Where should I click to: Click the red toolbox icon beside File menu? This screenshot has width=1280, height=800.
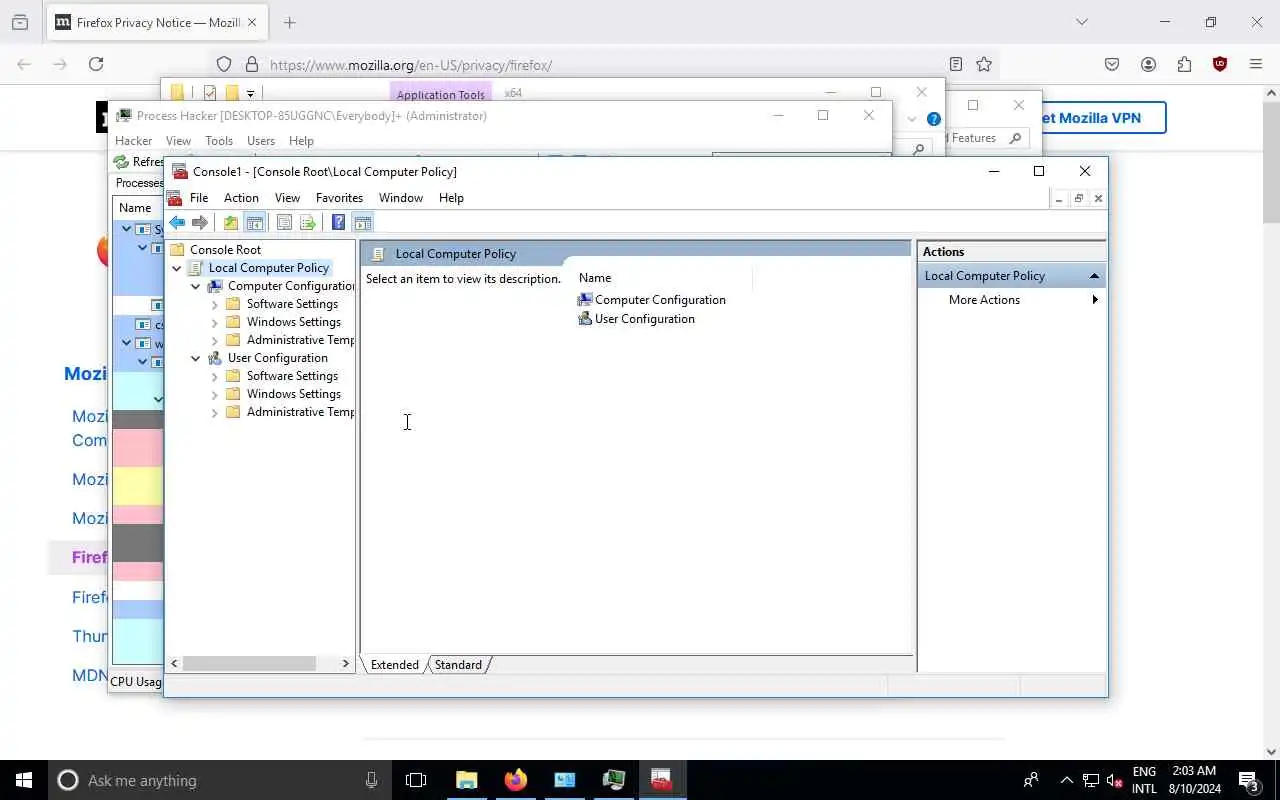(x=175, y=198)
